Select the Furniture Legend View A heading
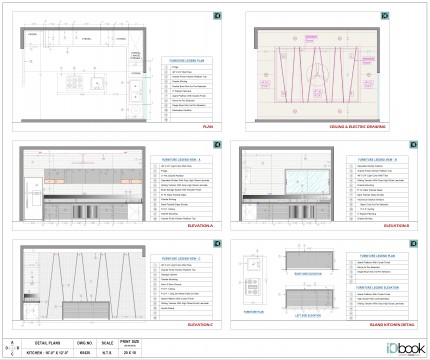 coord(181,160)
